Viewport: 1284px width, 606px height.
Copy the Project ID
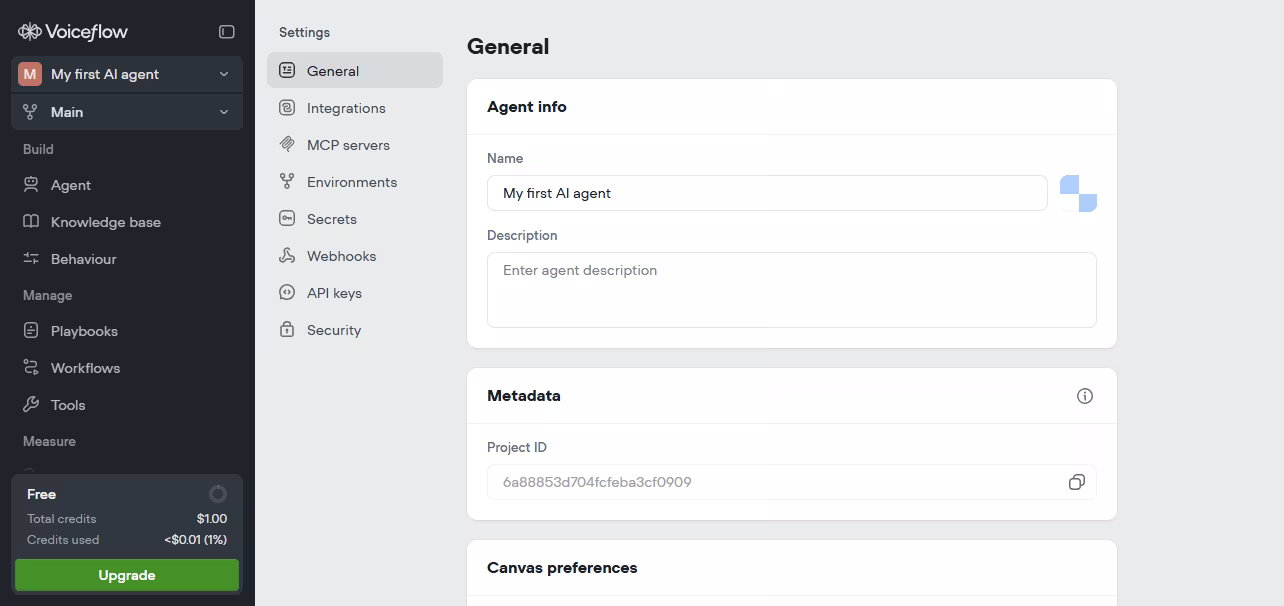[1077, 482]
